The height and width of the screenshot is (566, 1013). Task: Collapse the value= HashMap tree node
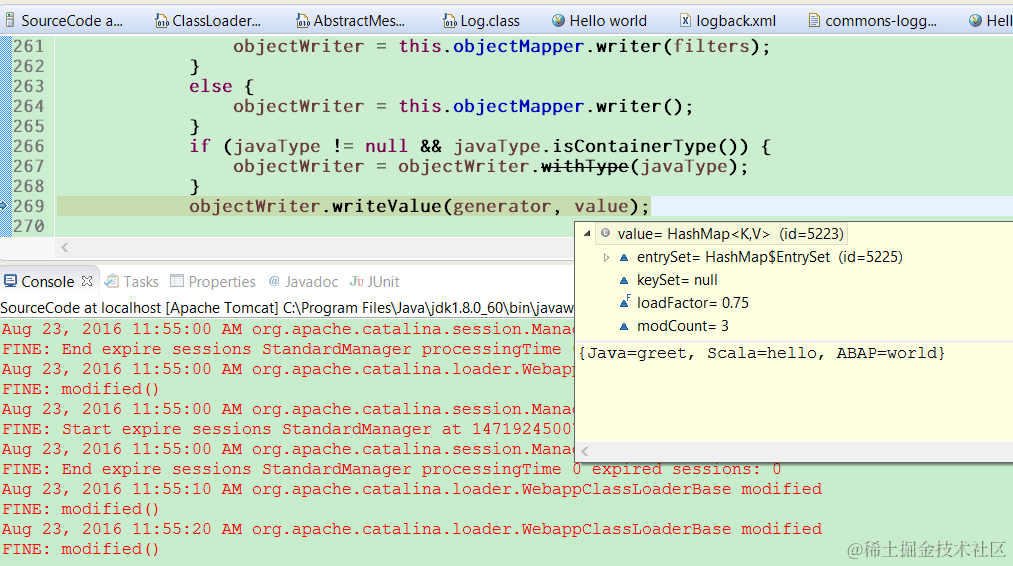tap(587, 234)
